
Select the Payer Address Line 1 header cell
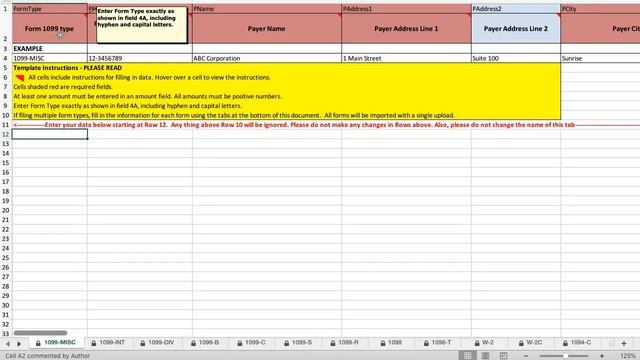[406, 29]
